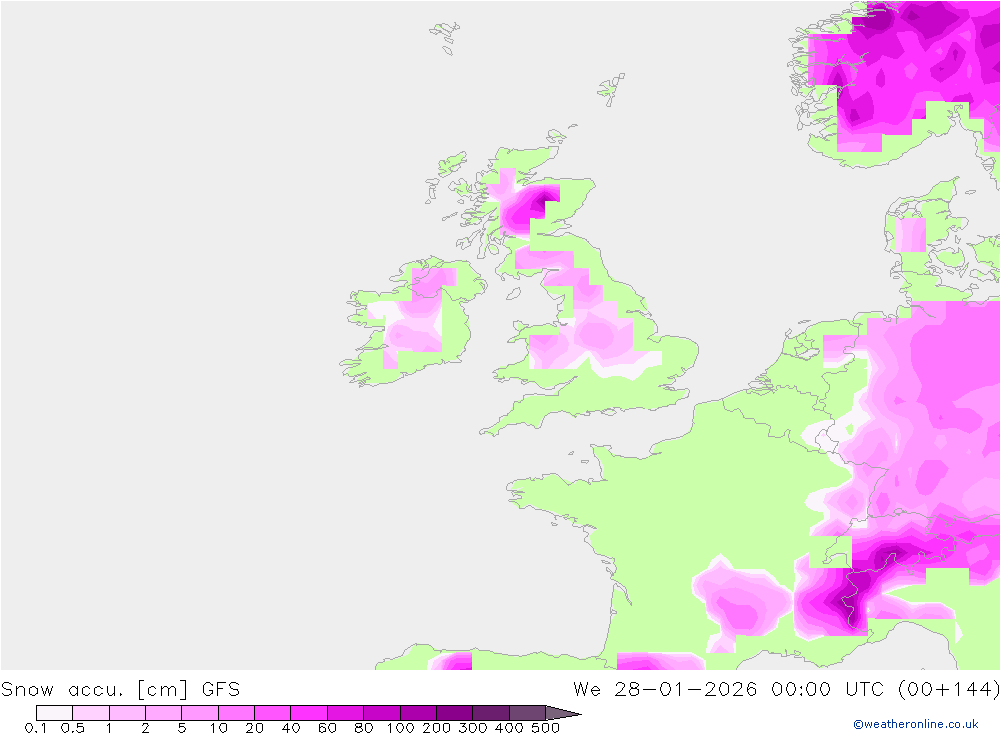
Task: Click the '80' legend tick label
Action: [x=364, y=728]
